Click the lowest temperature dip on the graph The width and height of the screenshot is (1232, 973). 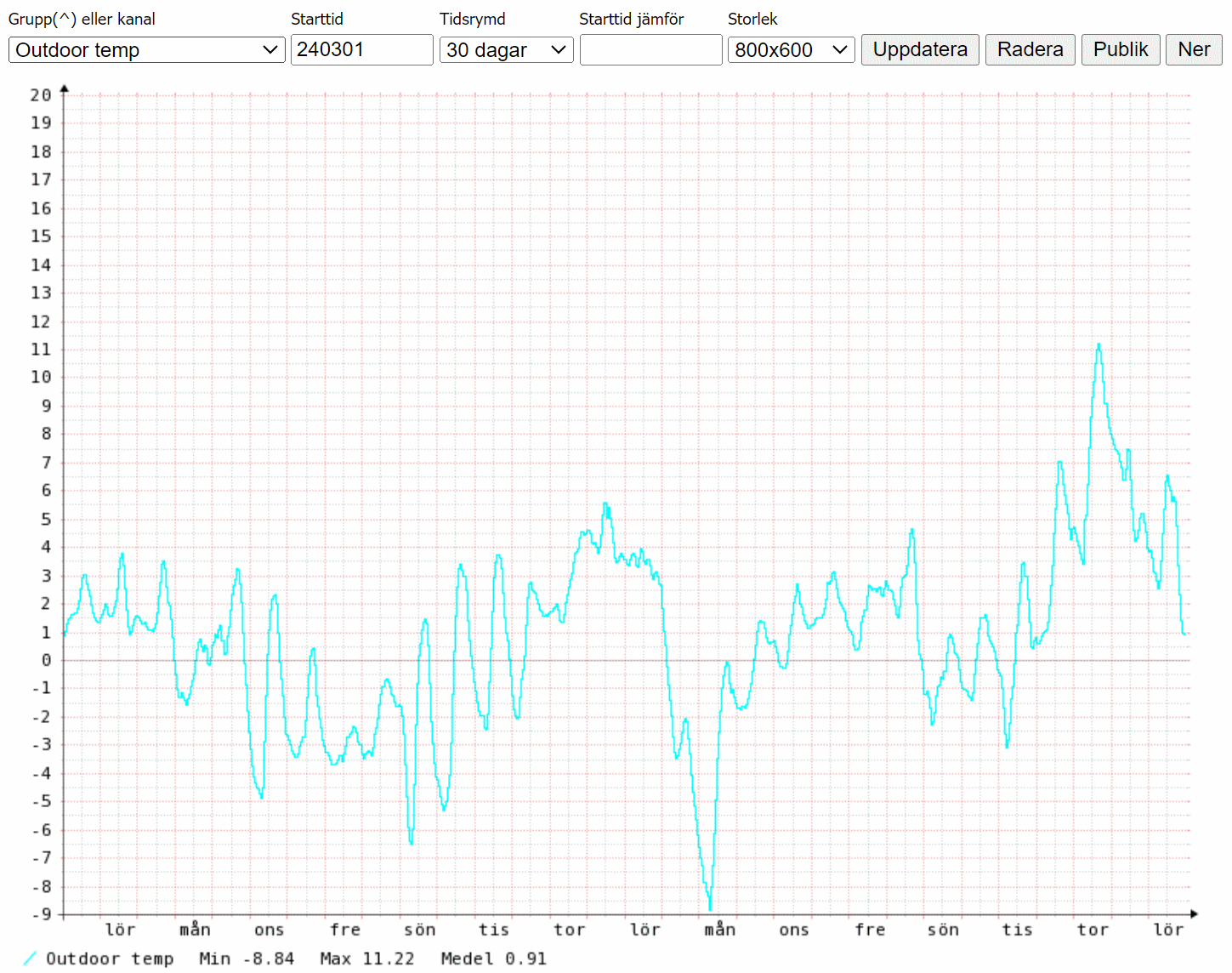[710, 908]
